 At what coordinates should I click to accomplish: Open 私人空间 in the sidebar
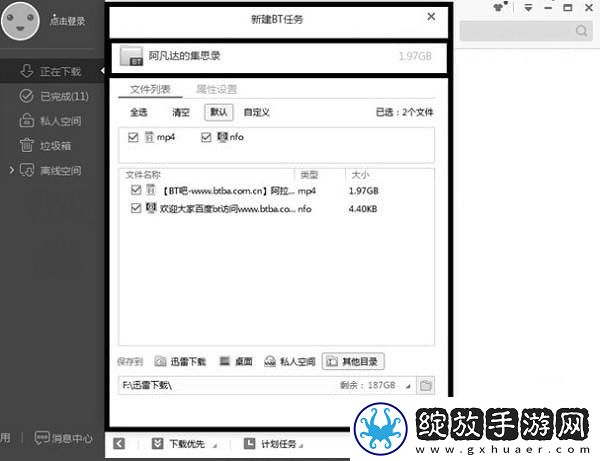point(50,121)
